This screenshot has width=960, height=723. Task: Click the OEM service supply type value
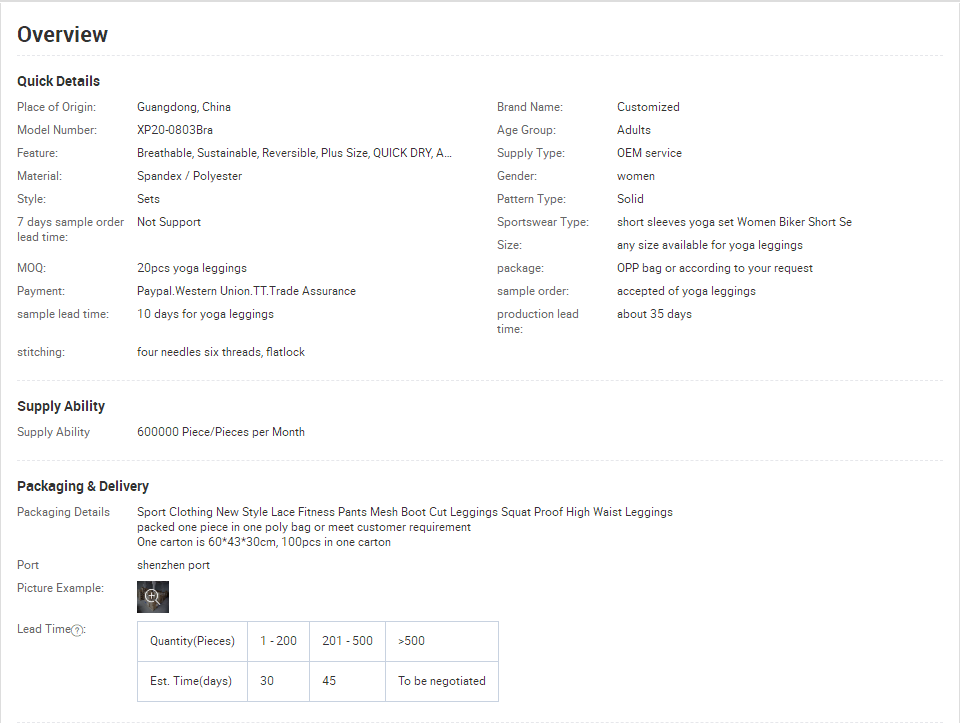[x=649, y=153]
